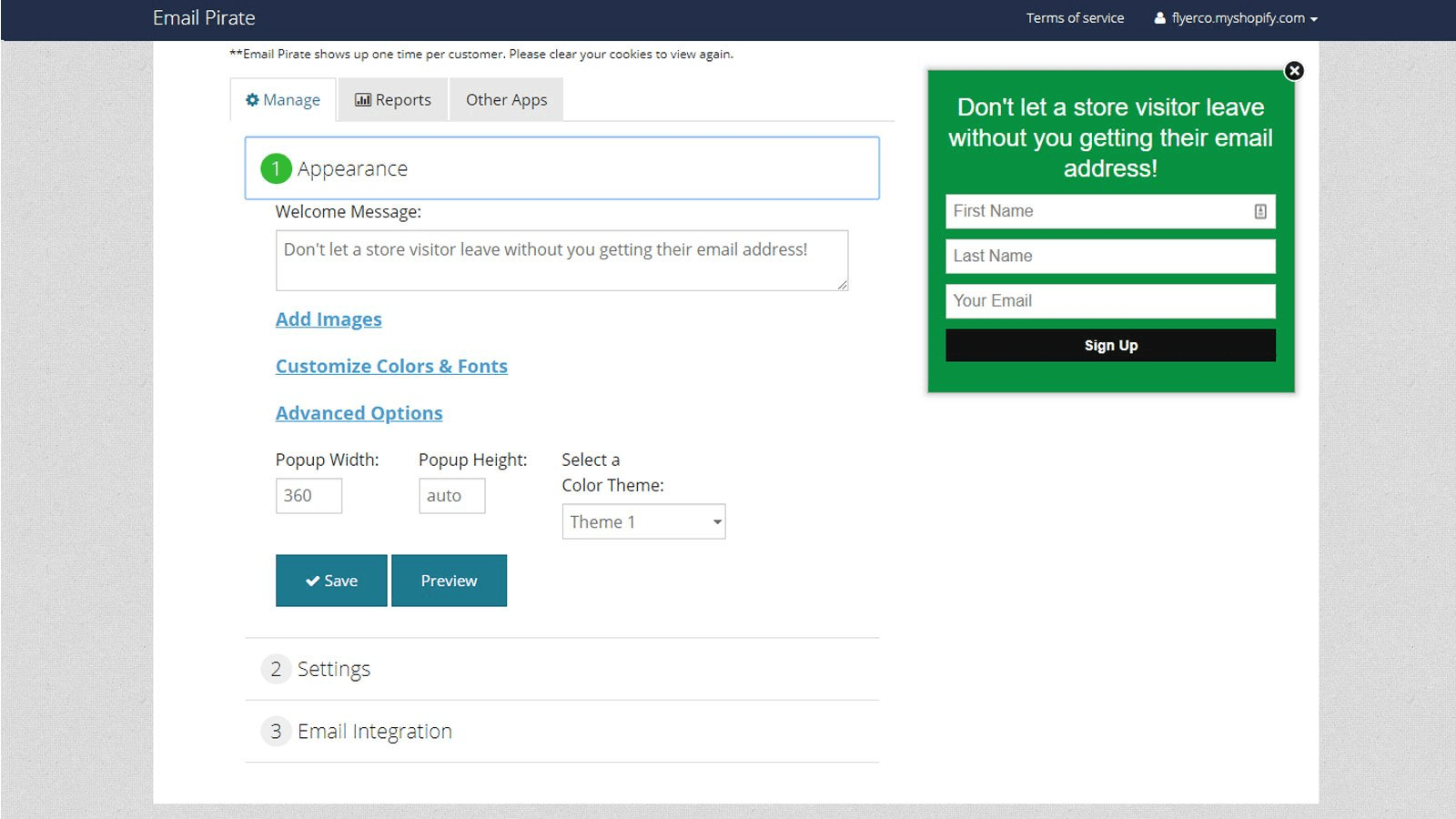Click the autofill icon in First Name field

[x=1260, y=211]
